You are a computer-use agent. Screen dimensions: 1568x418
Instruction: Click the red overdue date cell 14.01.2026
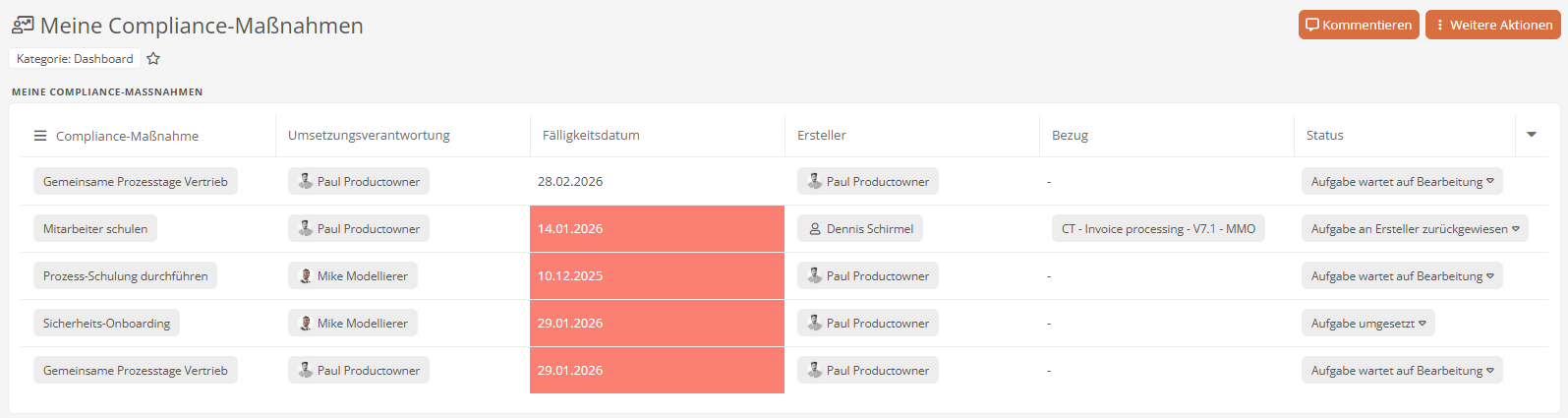pos(657,229)
